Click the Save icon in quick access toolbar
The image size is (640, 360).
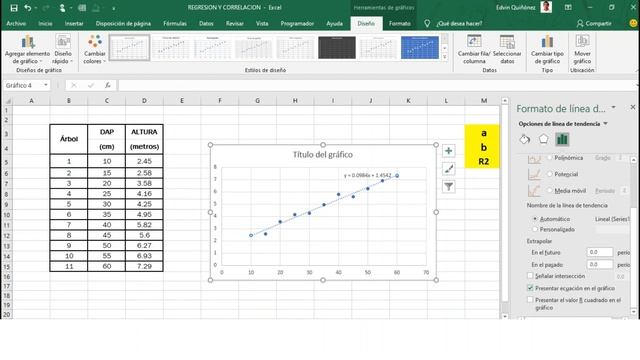point(14,8)
